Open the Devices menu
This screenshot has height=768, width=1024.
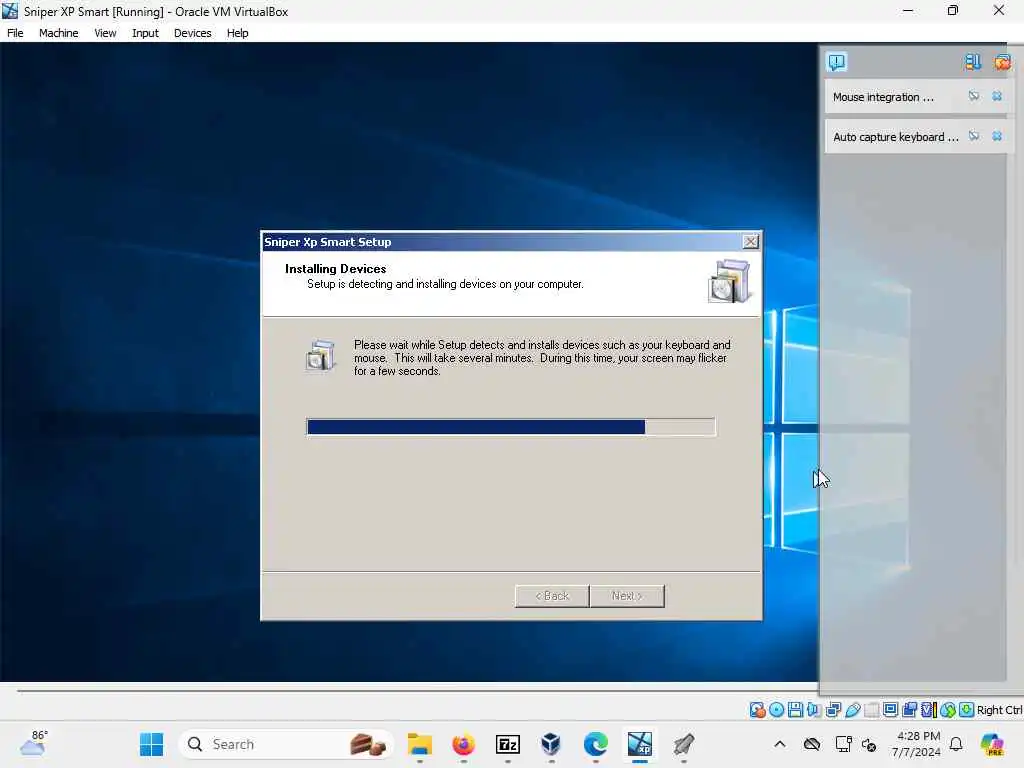(x=192, y=33)
